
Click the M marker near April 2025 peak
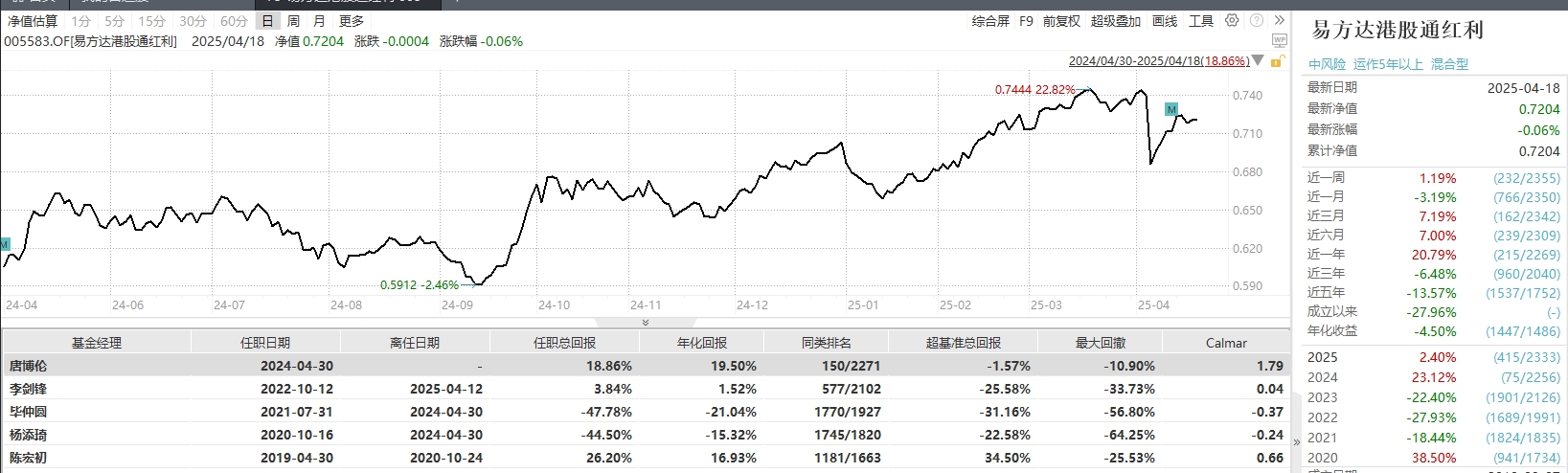[1171, 109]
